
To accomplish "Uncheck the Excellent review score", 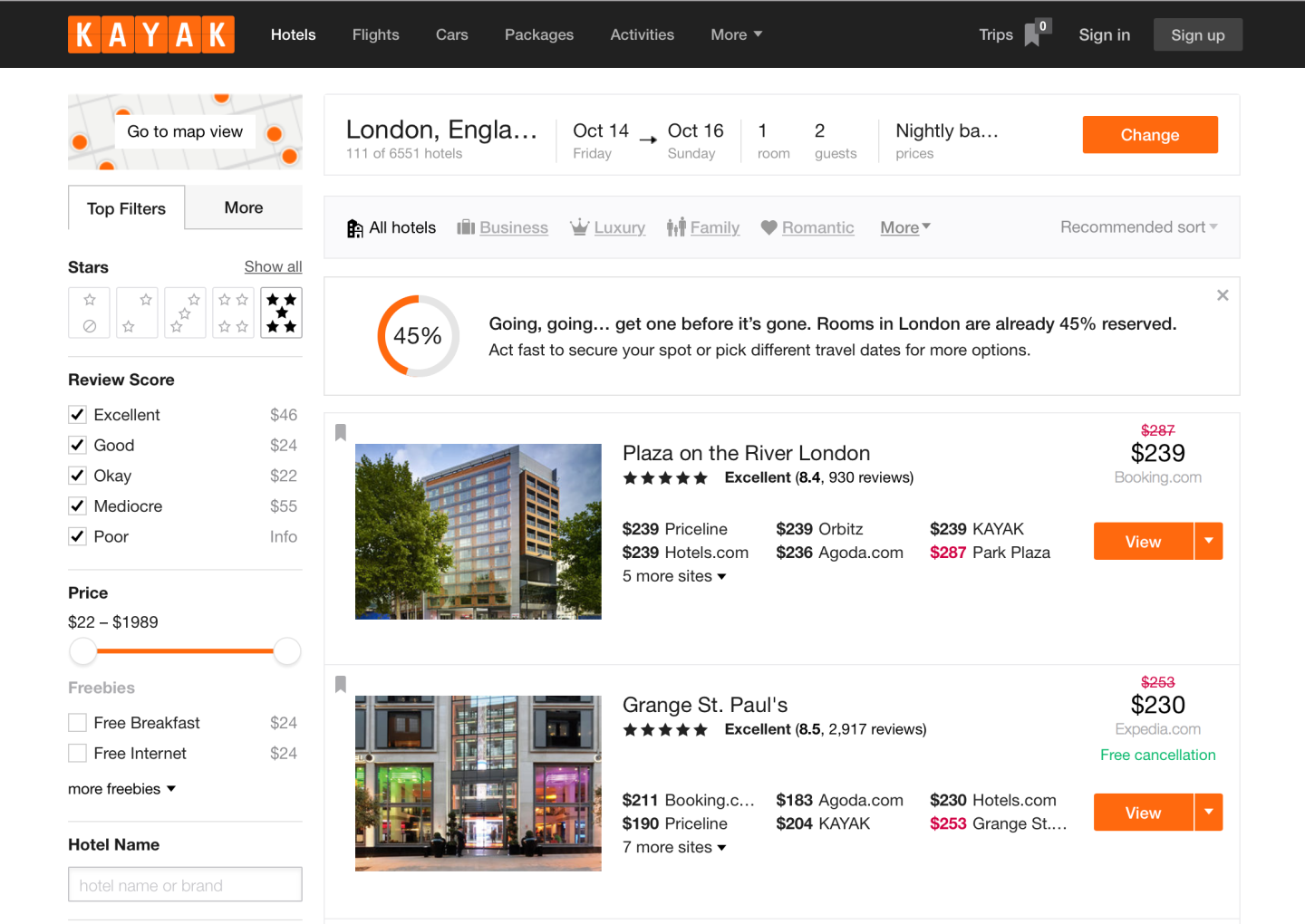I will [x=78, y=415].
